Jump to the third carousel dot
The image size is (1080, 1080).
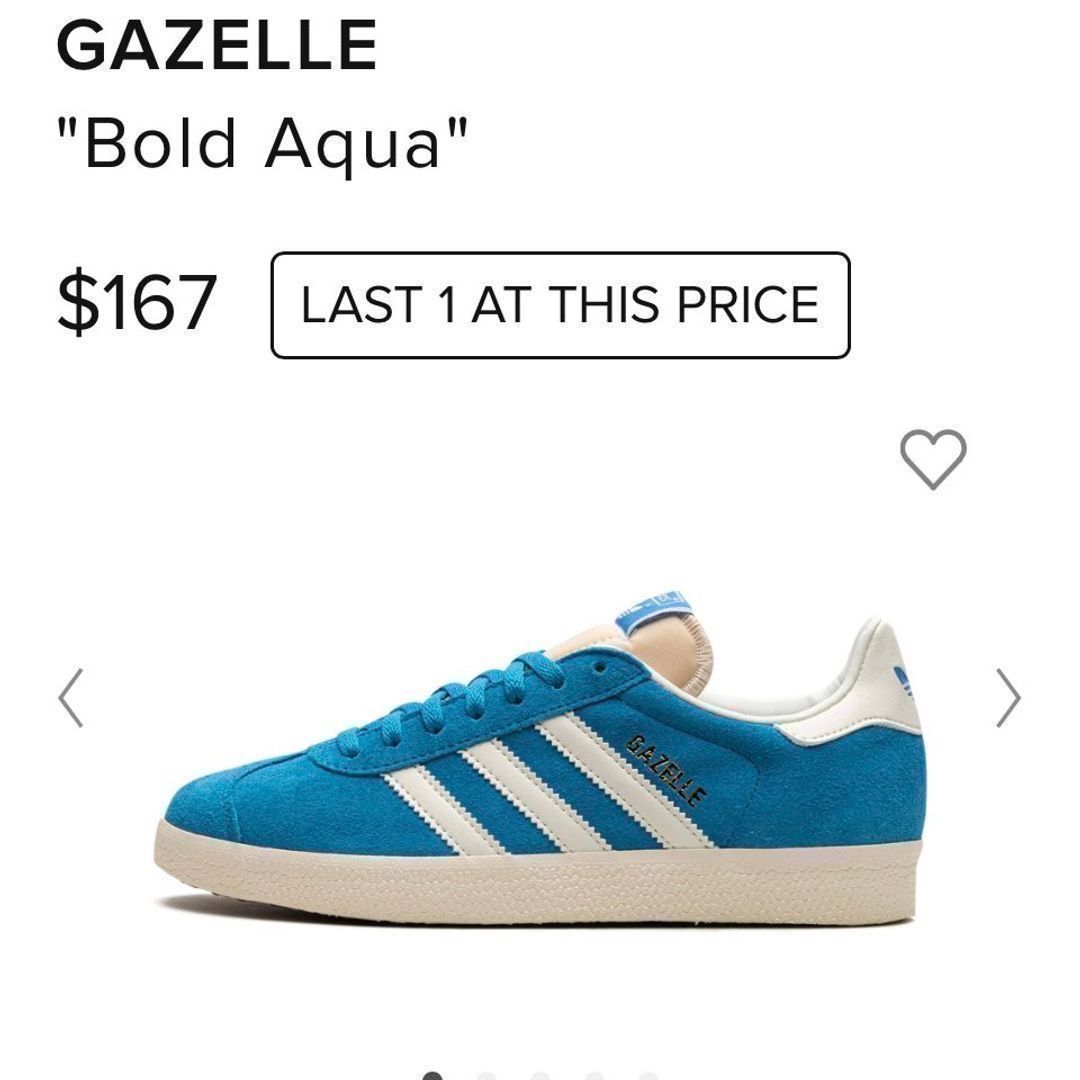540,1075
